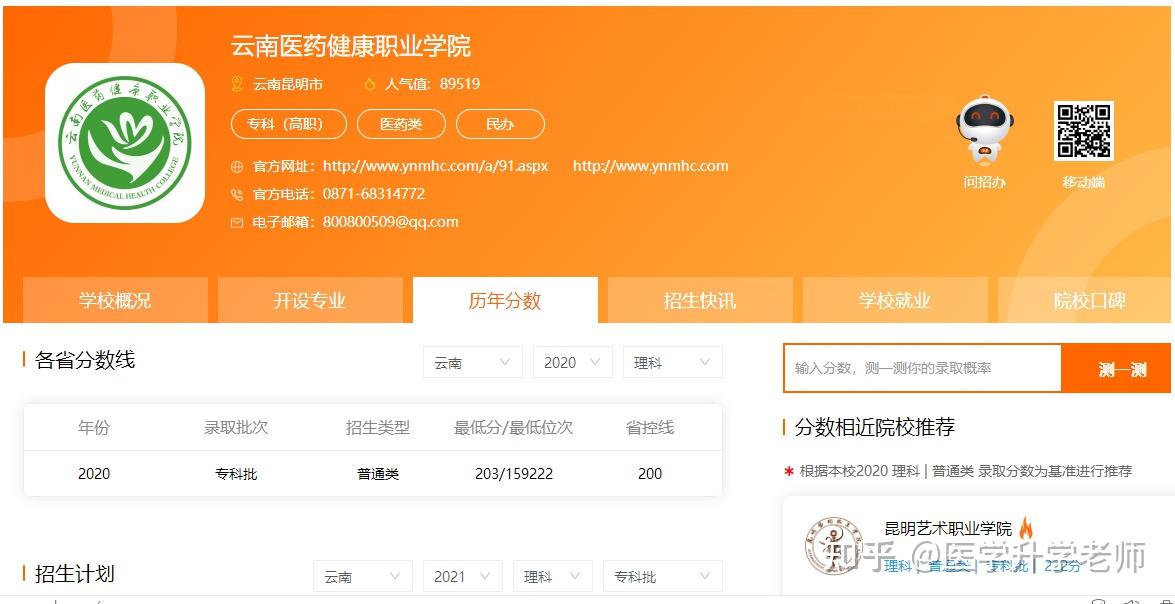Click the phone icon beside 官方电话

(237, 194)
